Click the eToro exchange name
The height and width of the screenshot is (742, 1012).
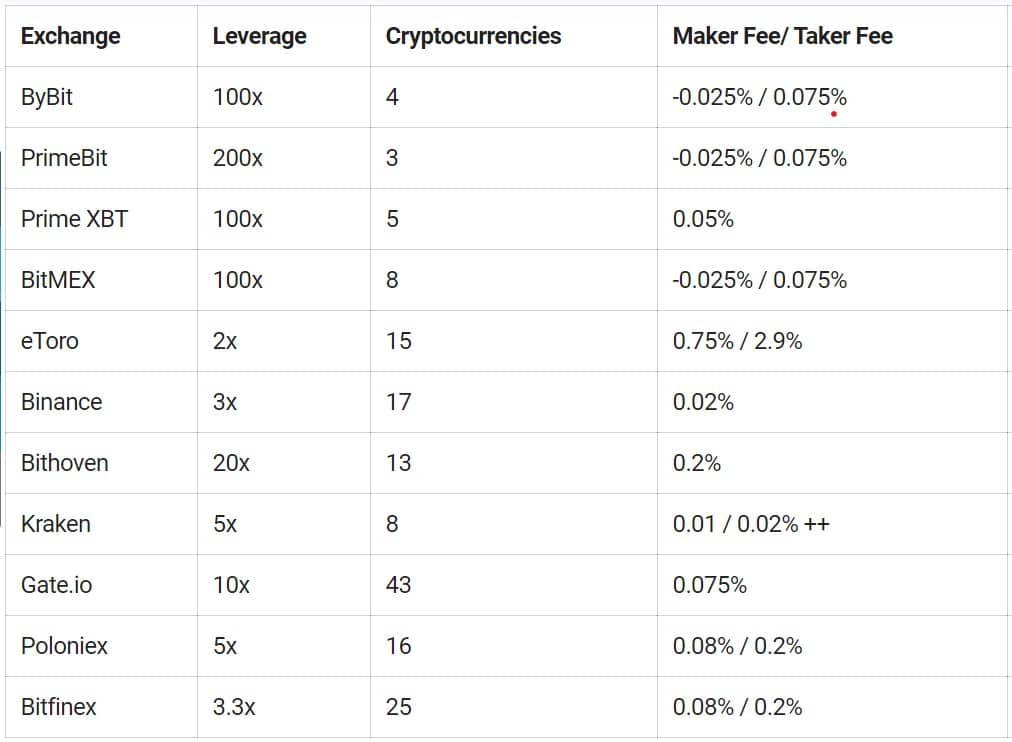click(x=49, y=342)
